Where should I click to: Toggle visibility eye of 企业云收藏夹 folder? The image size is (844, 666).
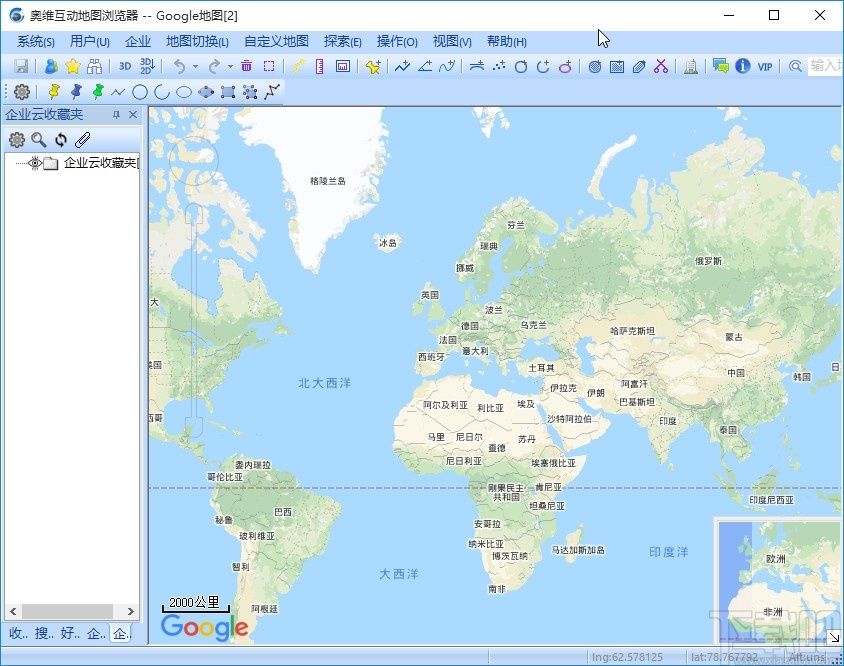35,163
